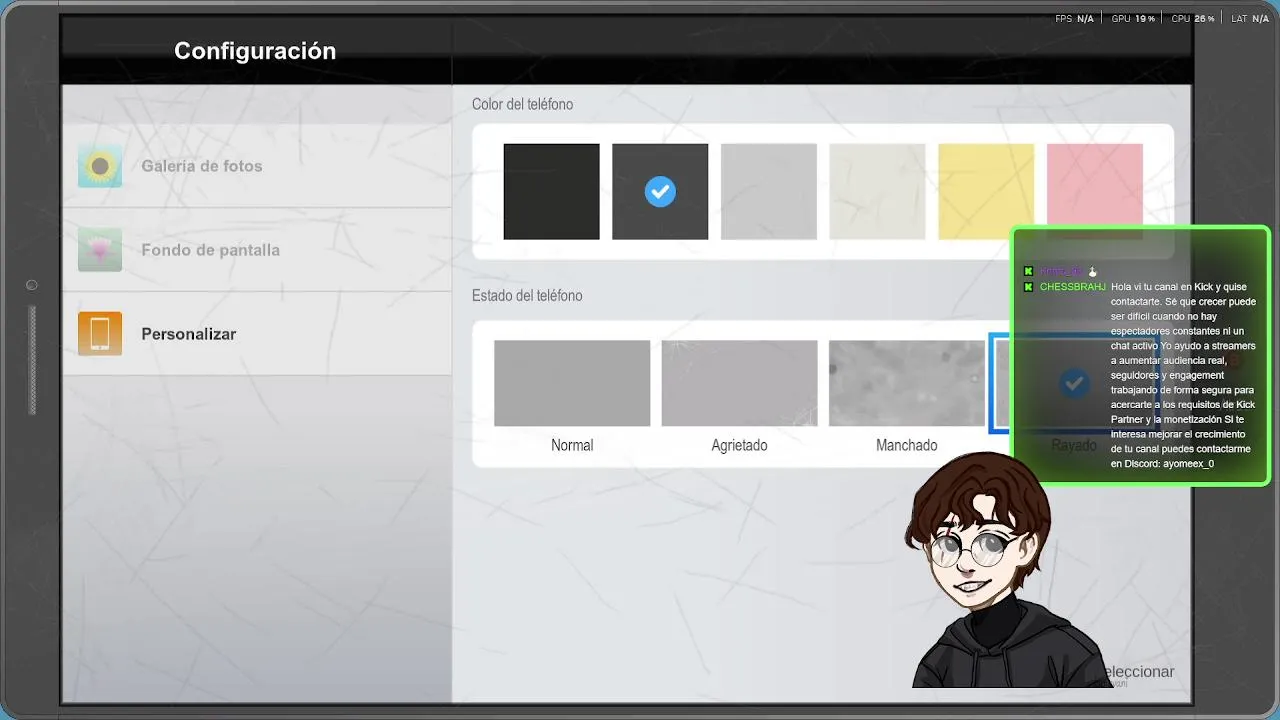Click the FPS N/A overlay stat
The width and height of the screenshot is (1280, 720).
coord(1075,19)
